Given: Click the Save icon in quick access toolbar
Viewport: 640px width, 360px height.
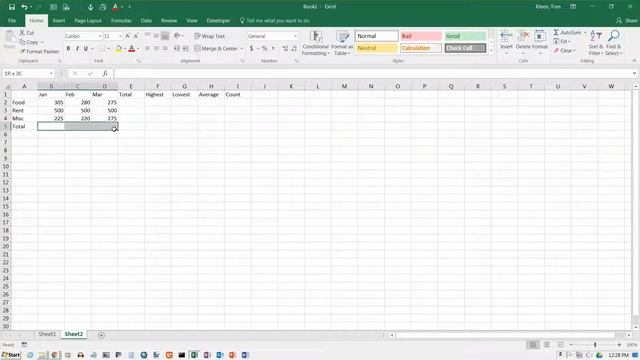Looking at the screenshot, I should [x=12, y=7].
